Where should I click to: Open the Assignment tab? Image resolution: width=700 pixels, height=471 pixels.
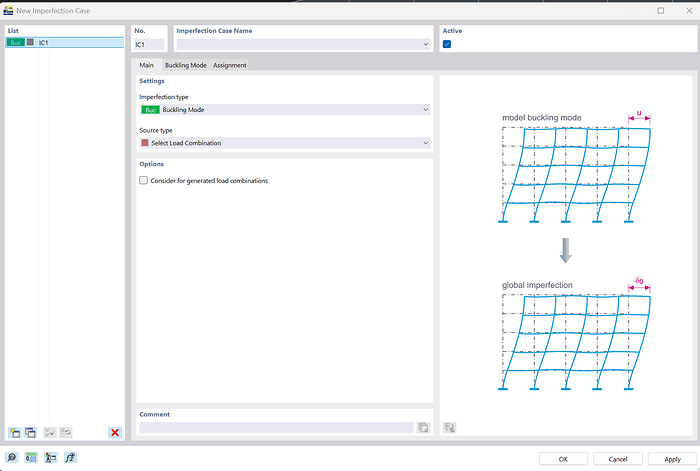click(229, 65)
